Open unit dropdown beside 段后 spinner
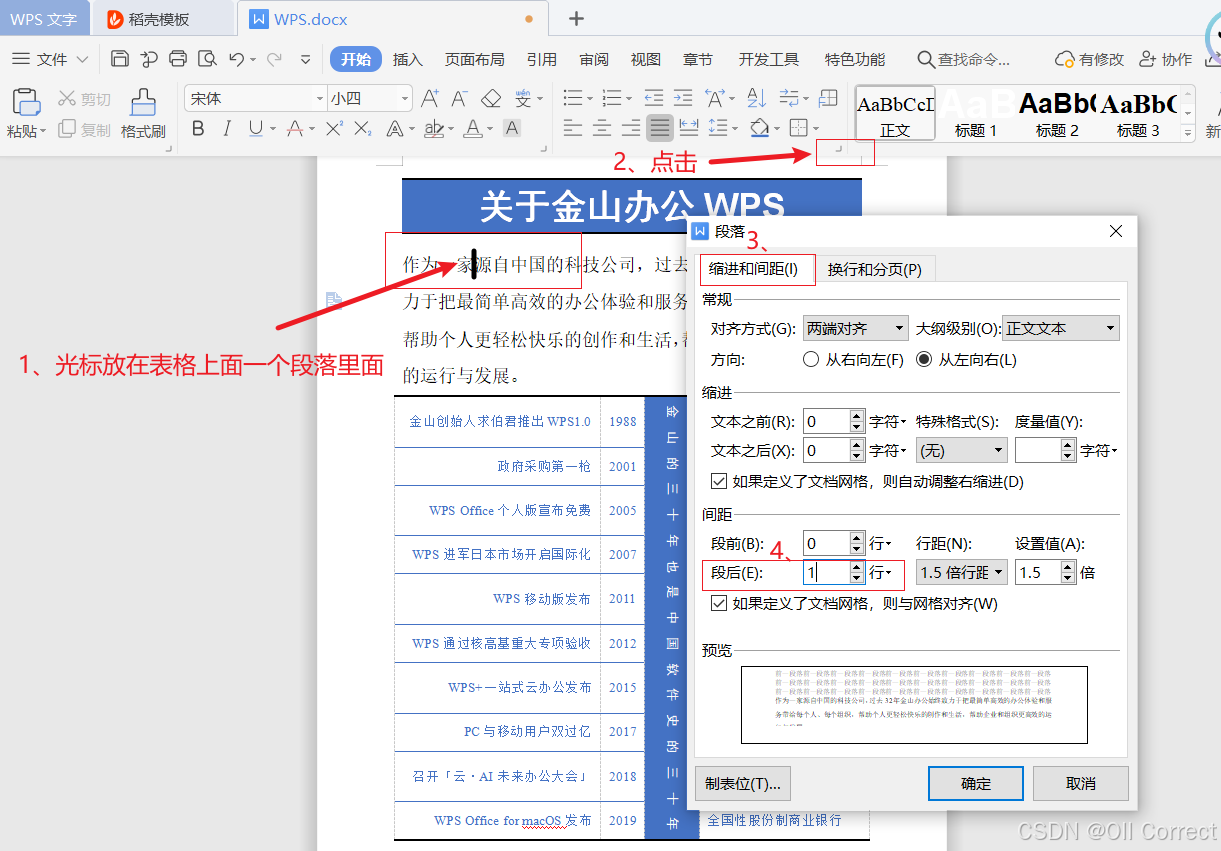This screenshot has height=851, width=1221. click(x=880, y=572)
